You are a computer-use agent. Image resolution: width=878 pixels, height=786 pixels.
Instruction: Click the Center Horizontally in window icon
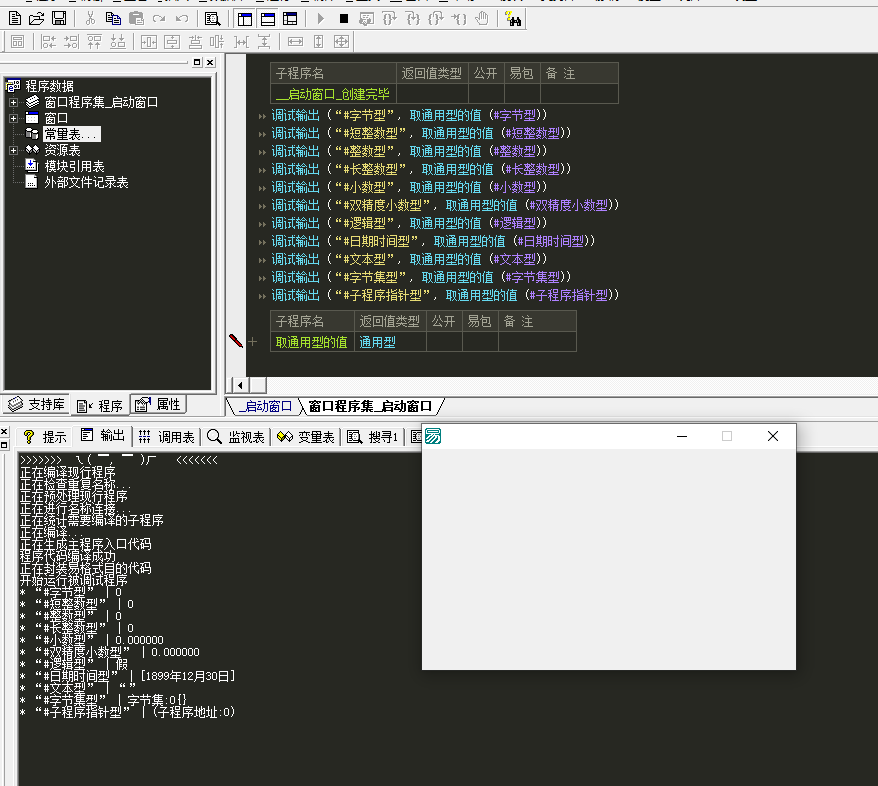click(x=149, y=41)
